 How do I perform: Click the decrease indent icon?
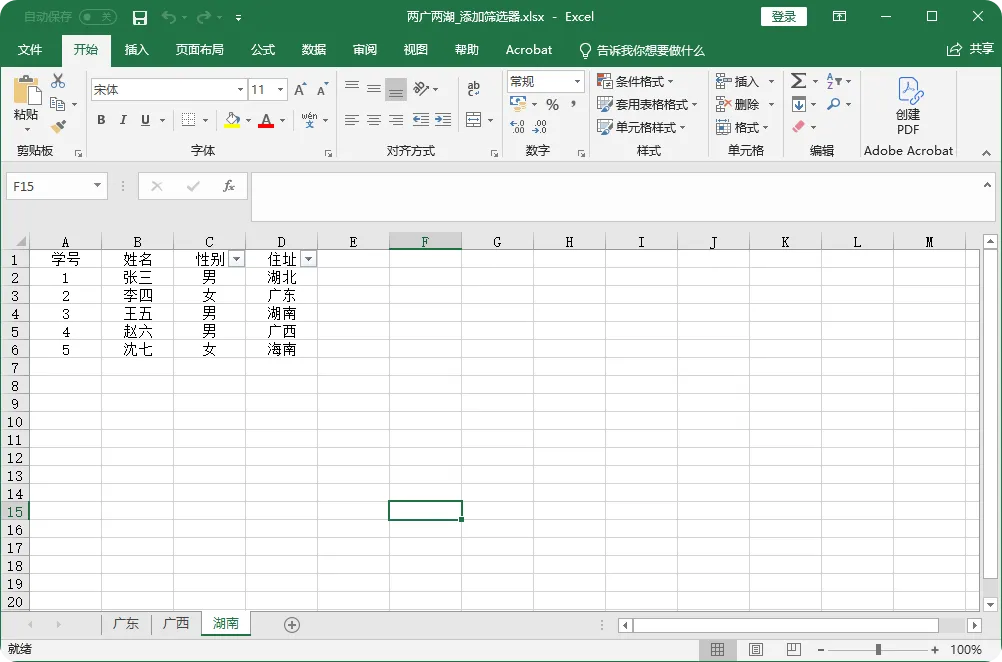tap(420, 119)
